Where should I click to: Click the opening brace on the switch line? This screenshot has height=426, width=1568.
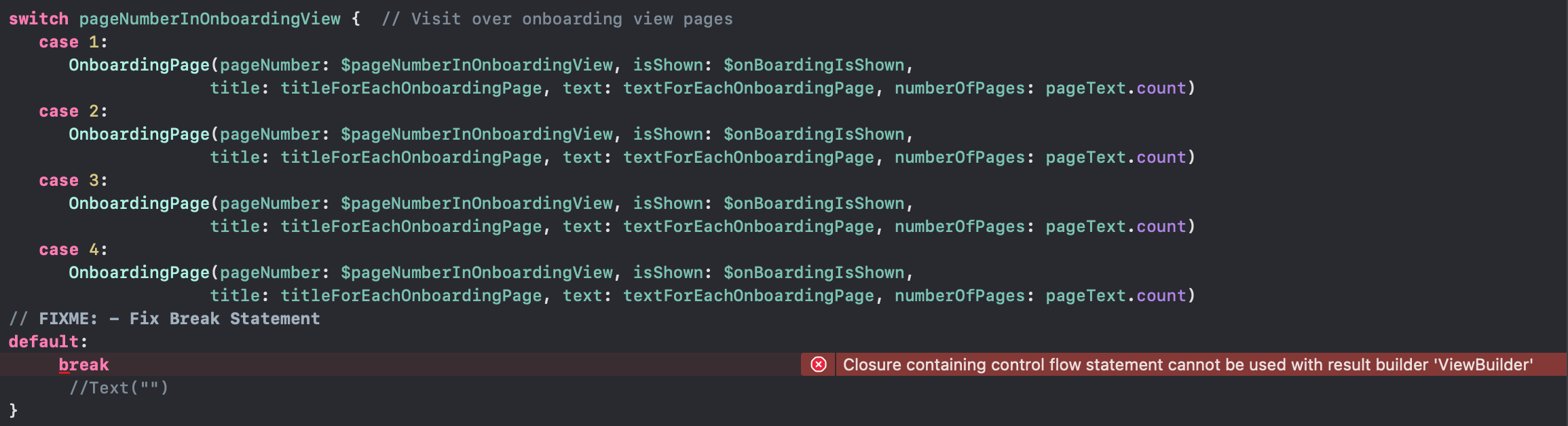(356, 19)
